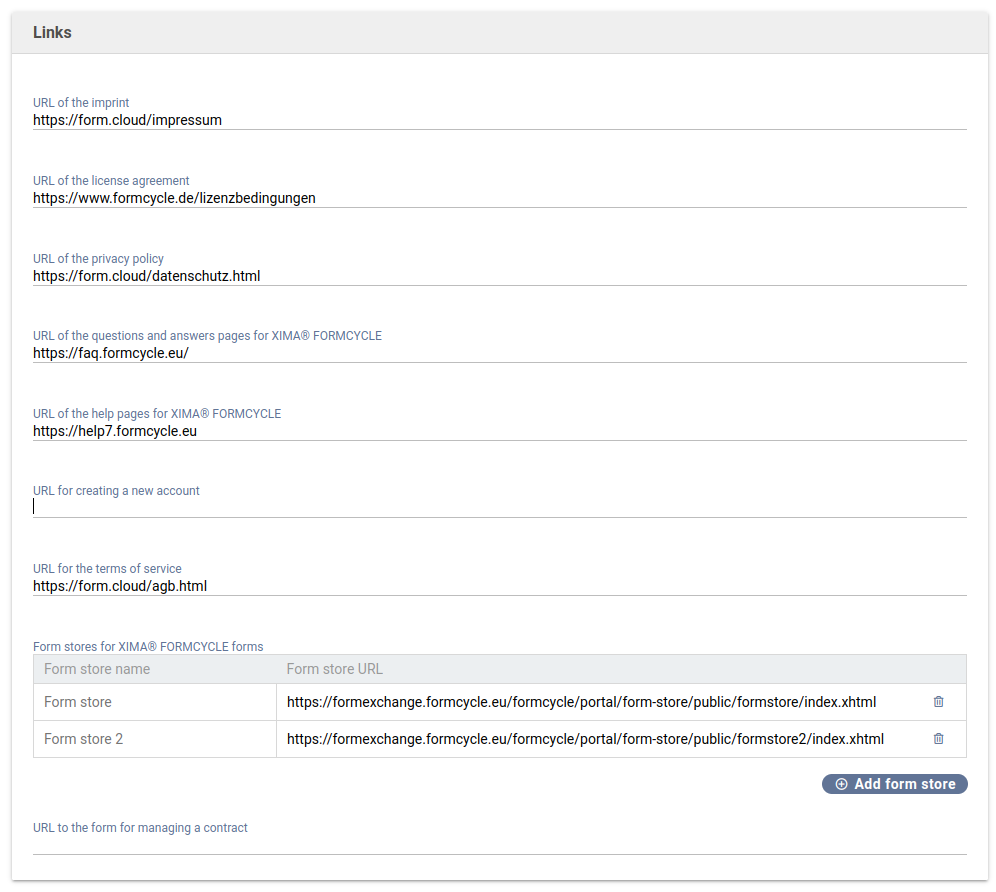Click the Form store name column header

[x=97, y=669]
